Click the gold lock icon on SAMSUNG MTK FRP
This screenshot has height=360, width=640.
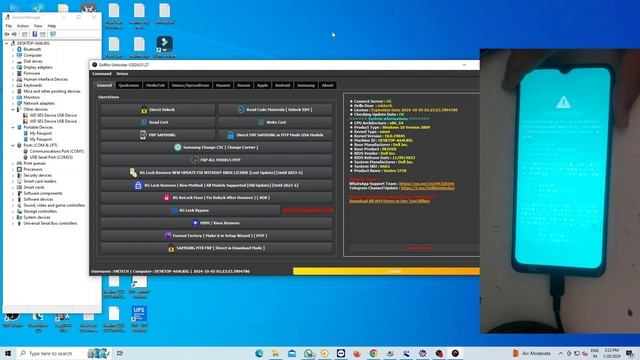(171, 248)
